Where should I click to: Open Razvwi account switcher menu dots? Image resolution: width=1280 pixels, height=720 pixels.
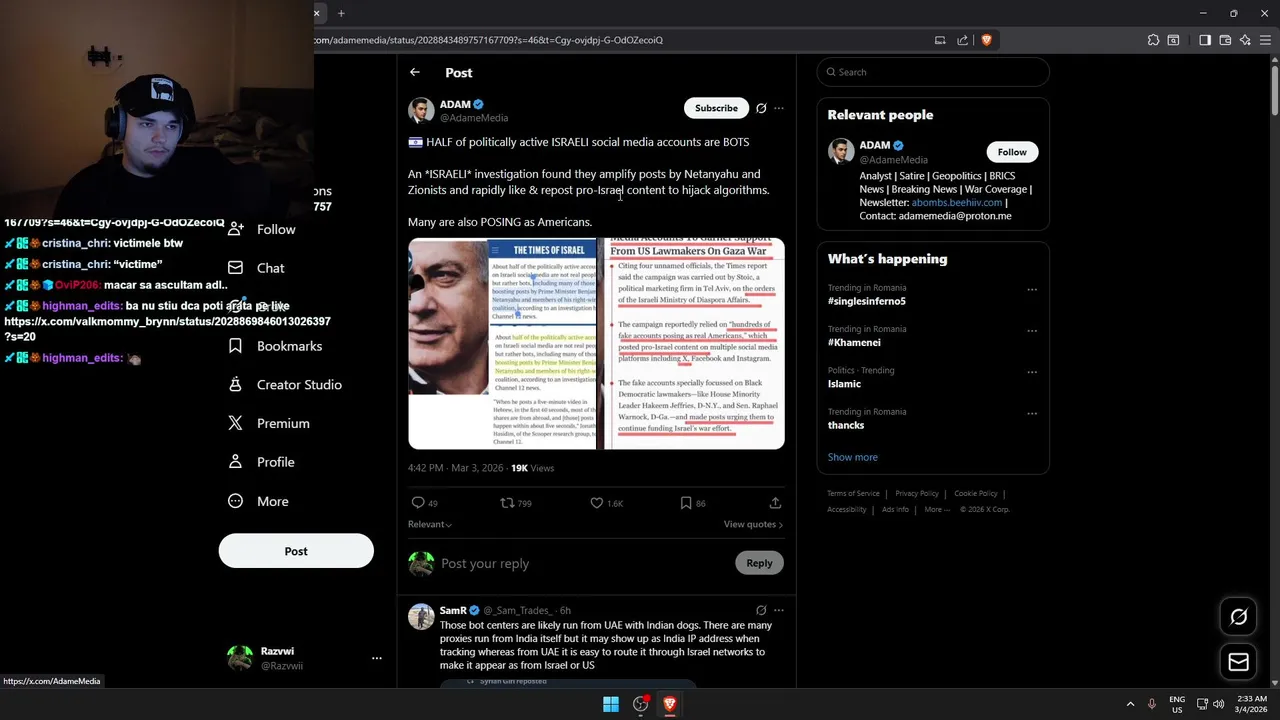pos(377,658)
